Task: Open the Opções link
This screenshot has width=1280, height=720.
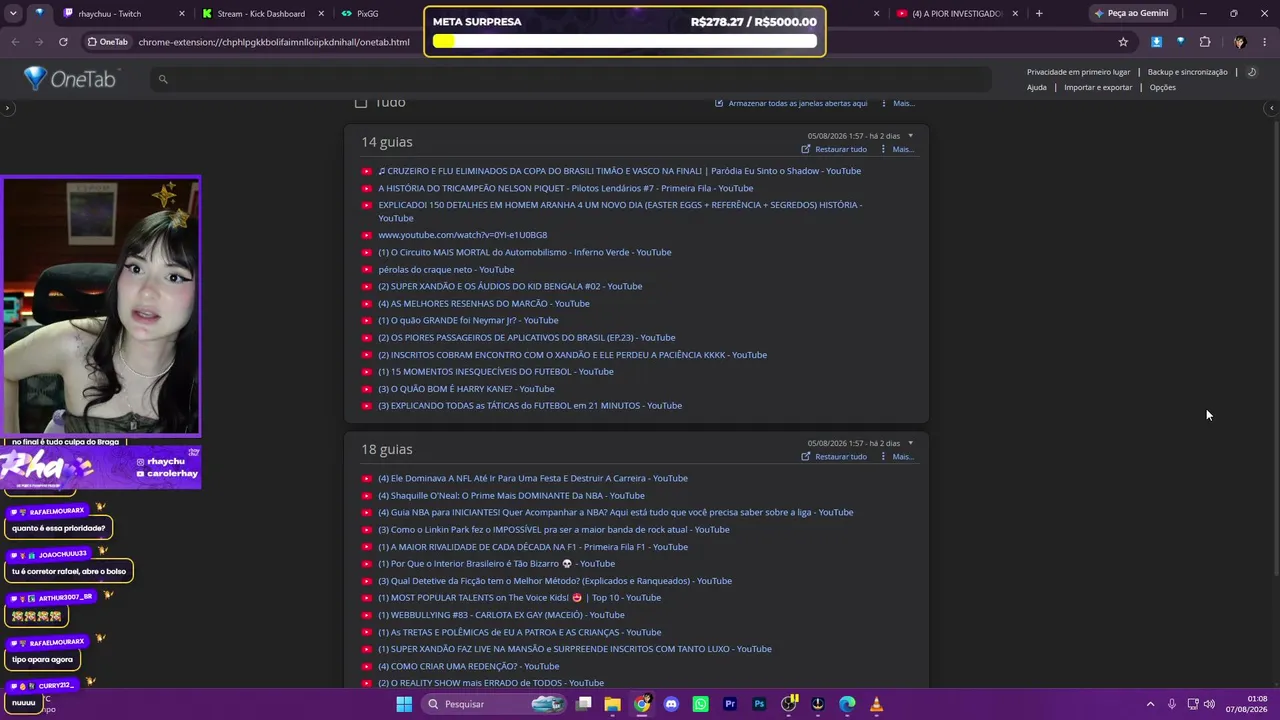Action: pyautogui.click(x=1163, y=87)
